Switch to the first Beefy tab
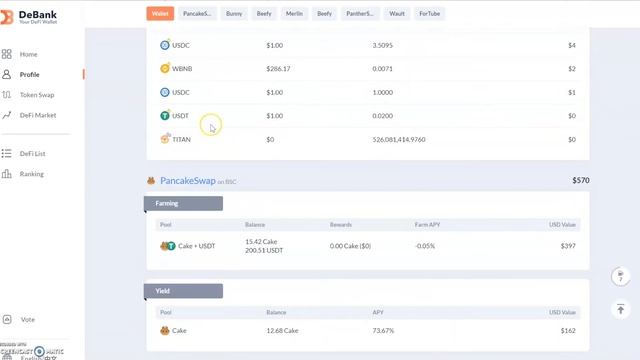Viewport: 640px width, 360px height. pyautogui.click(x=264, y=13)
